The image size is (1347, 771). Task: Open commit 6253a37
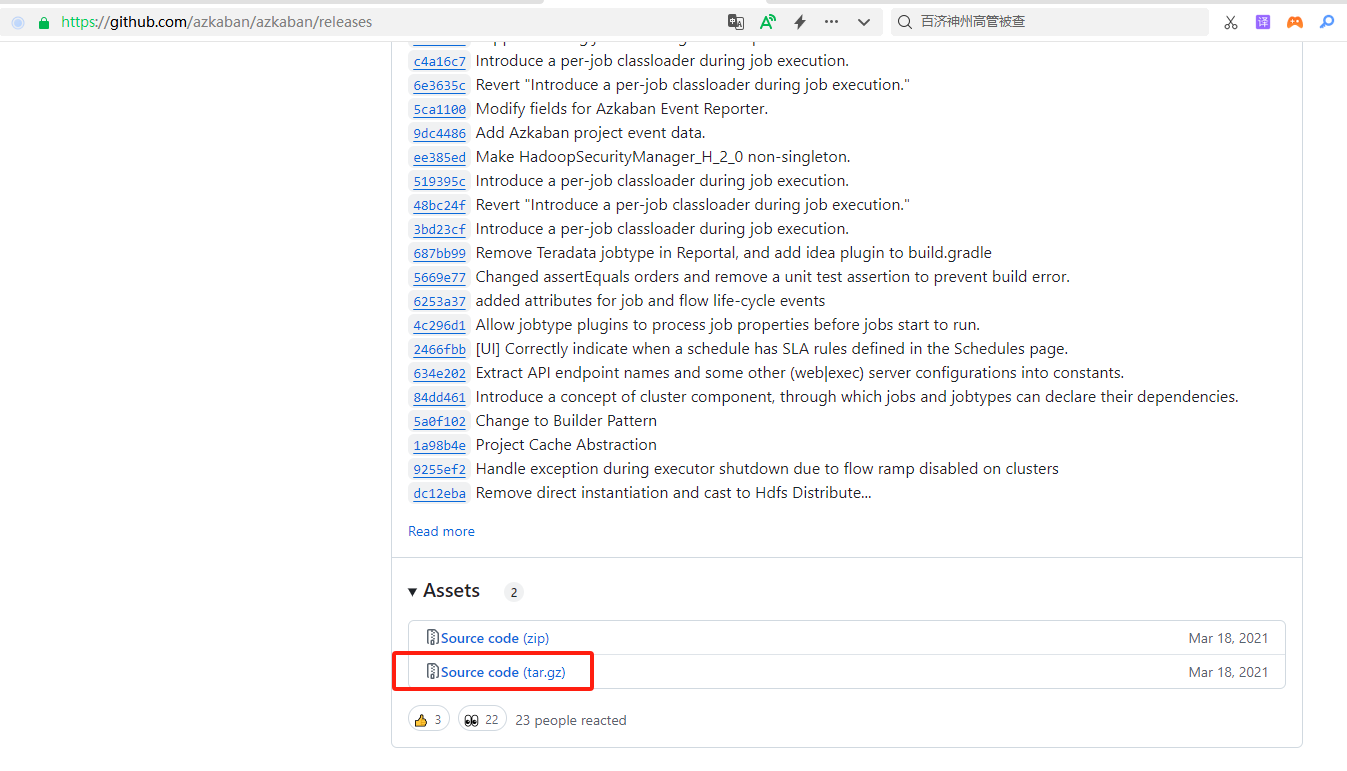point(440,302)
